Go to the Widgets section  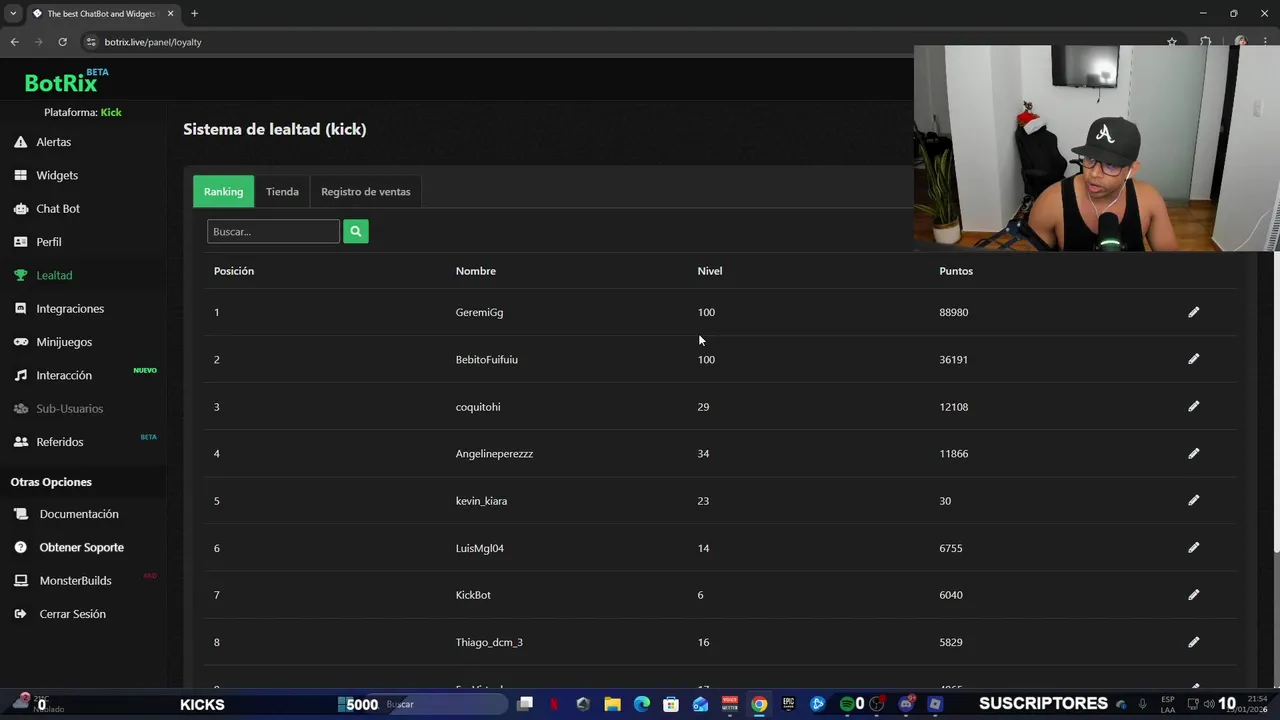point(57,175)
